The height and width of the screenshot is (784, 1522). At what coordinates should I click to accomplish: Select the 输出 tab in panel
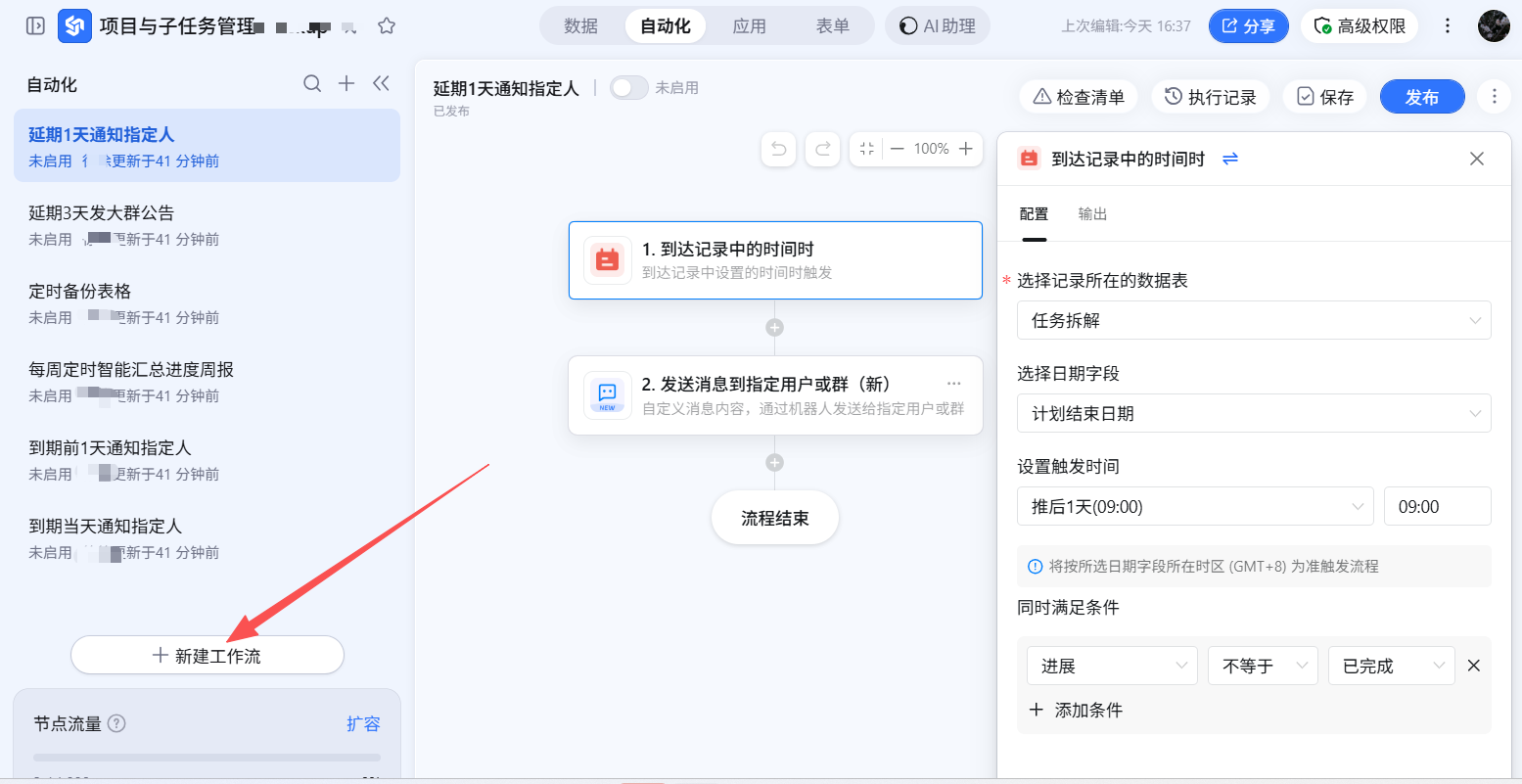[x=1092, y=214]
